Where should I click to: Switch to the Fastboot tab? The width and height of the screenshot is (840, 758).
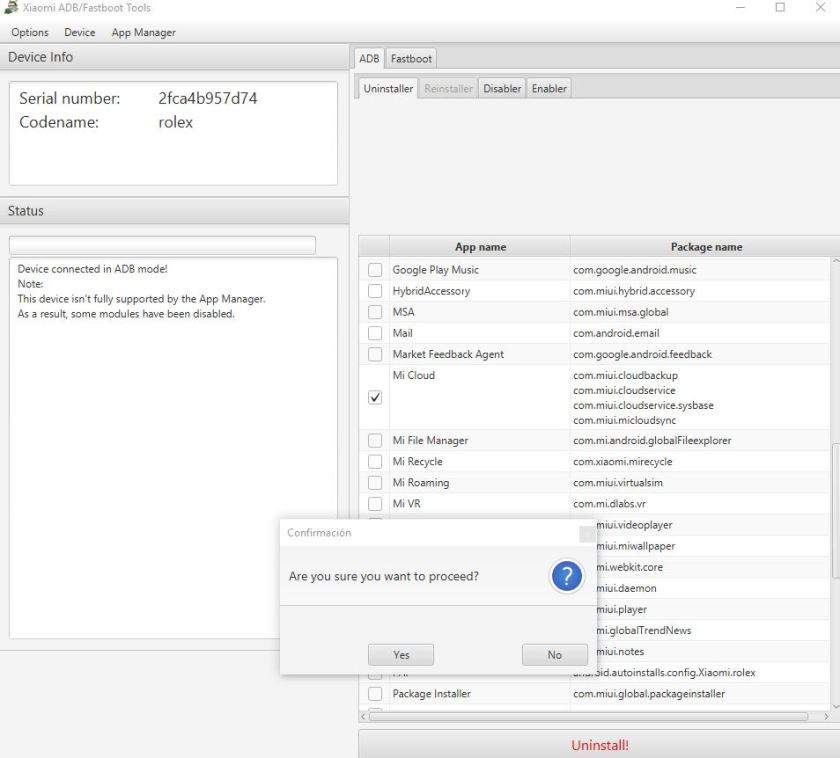tap(410, 59)
